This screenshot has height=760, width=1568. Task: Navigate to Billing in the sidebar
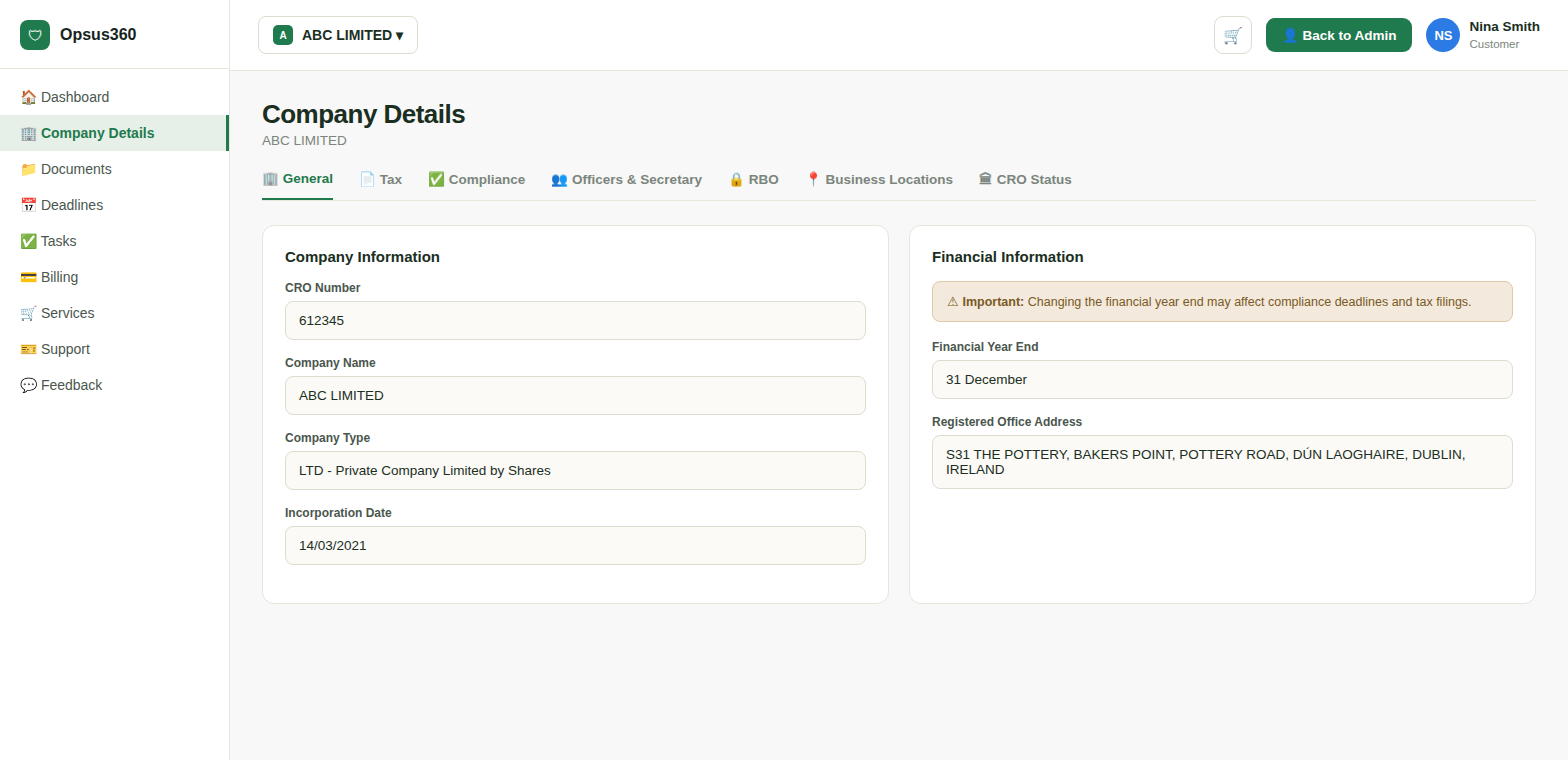(x=114, y=277)
